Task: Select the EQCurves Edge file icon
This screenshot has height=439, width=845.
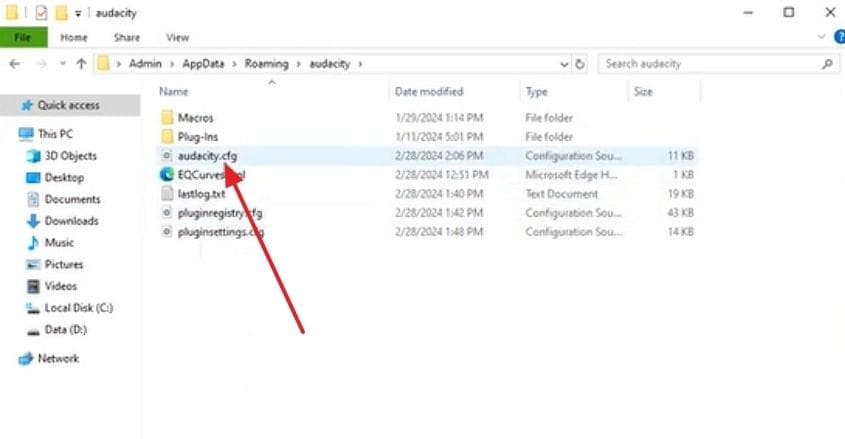Action: point(167,175)
